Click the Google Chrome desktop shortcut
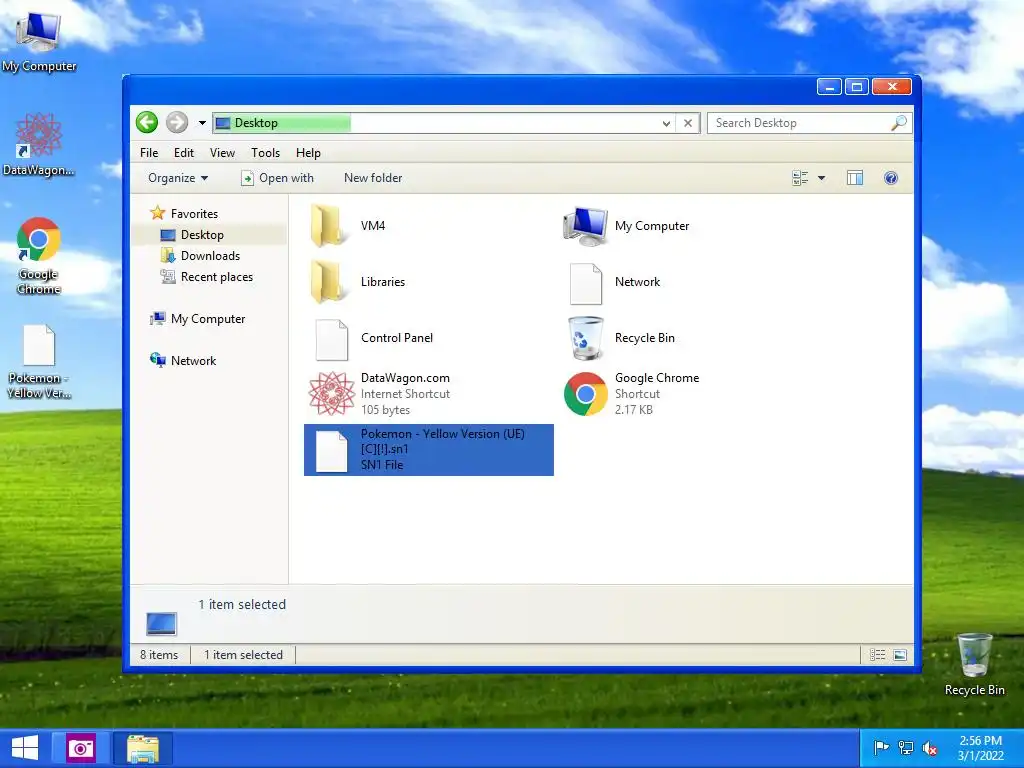Screen dimensions: 1024x768 click(x=39, y=256)
